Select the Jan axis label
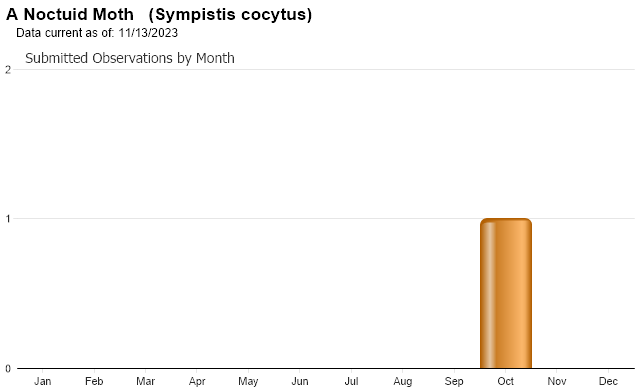This screenshot has width=640, height=390. [42, 381]
